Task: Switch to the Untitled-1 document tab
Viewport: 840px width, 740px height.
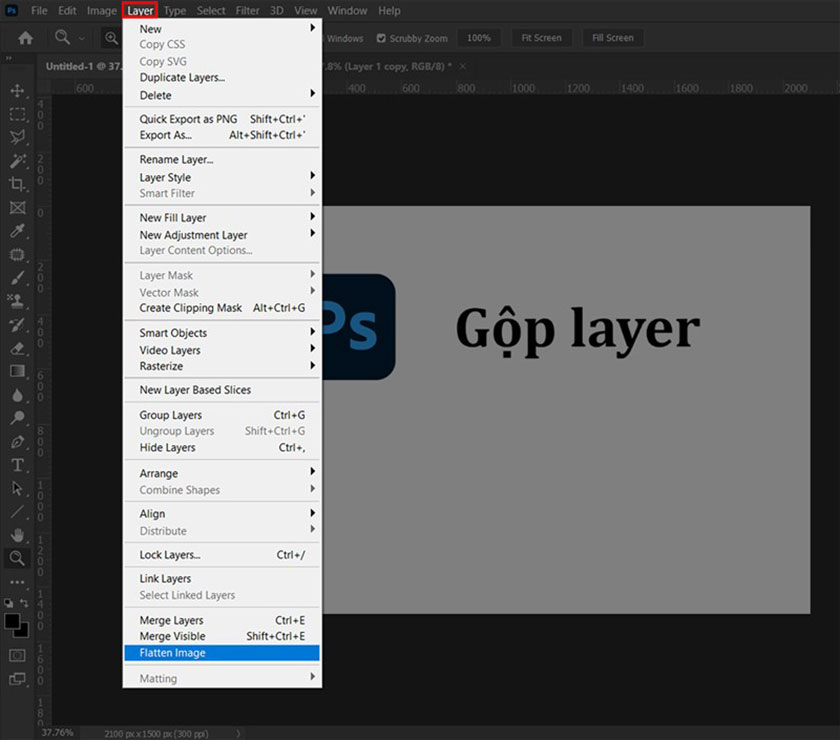Action: [x=82, y=66]
